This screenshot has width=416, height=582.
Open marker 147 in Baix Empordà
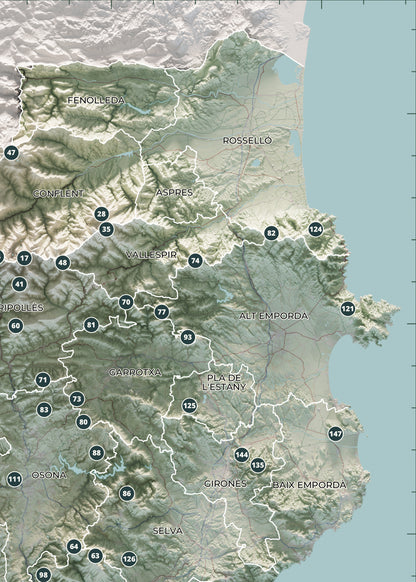tap(335, 434)
